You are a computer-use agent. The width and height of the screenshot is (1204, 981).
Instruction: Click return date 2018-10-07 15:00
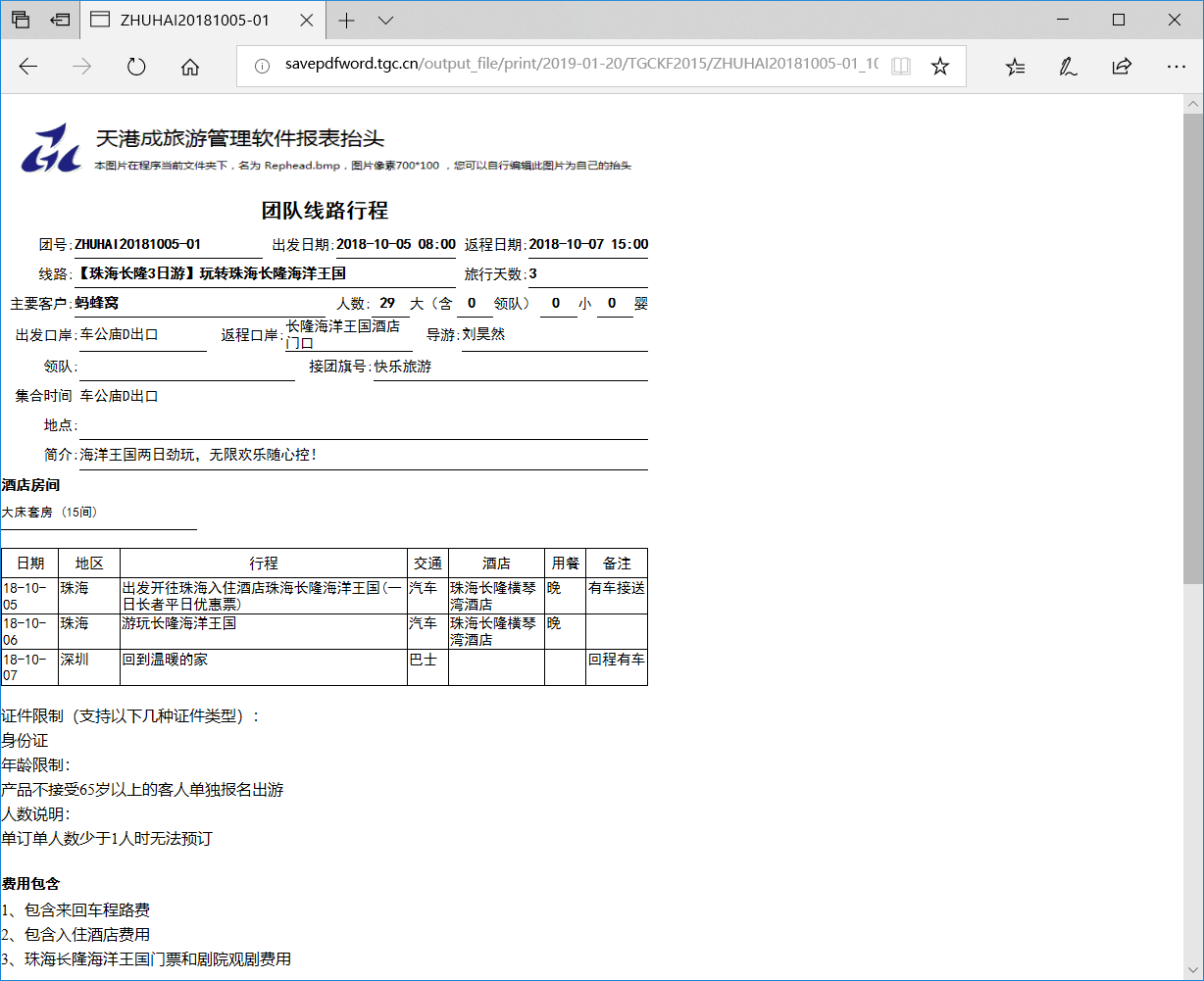click(588, 244)
